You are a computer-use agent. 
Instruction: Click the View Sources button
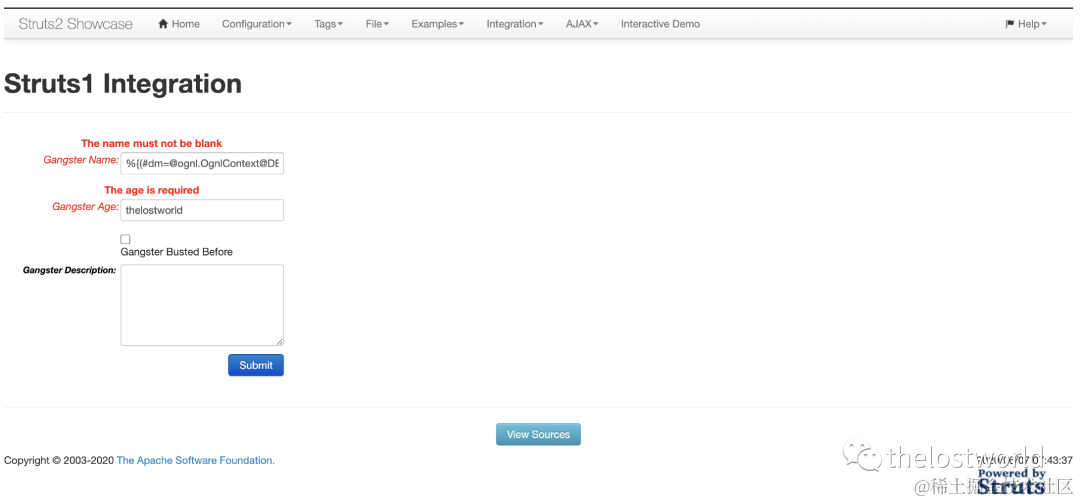(x=538, y=434)
